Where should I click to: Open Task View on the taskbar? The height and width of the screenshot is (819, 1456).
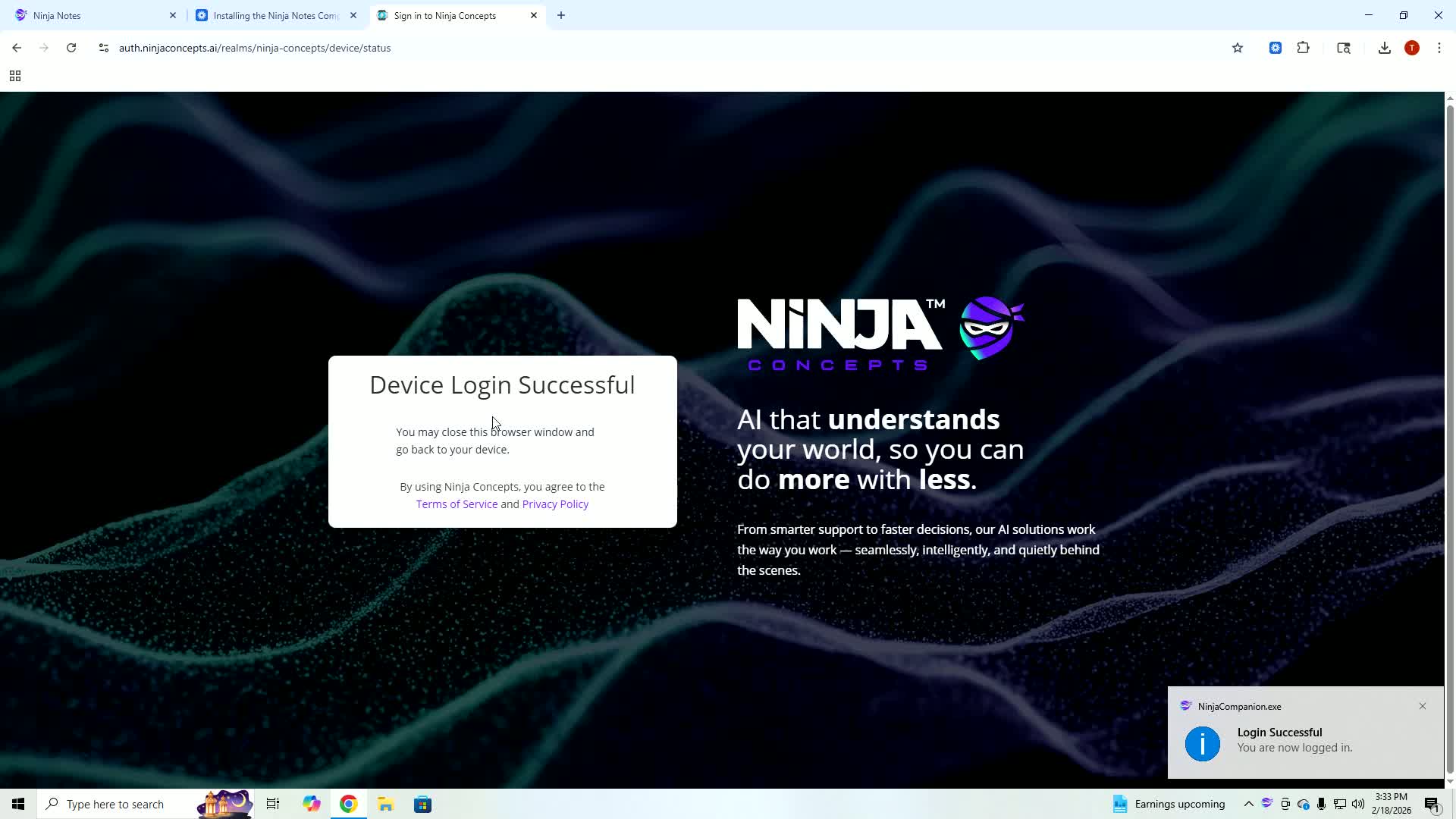point(273,804)
